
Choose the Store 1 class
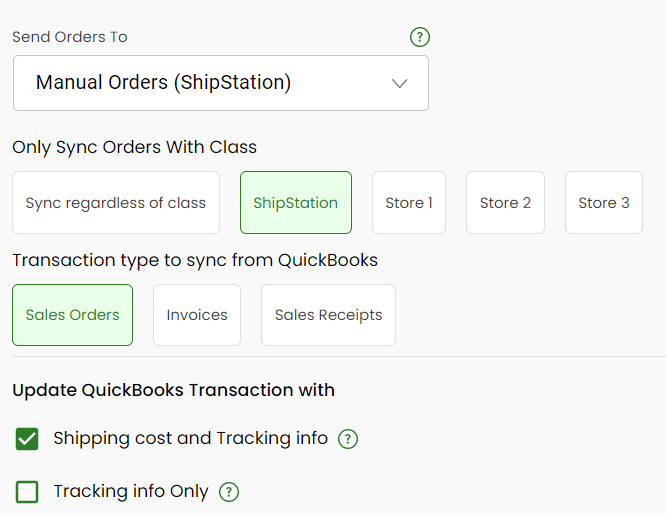pyautogui.click(x=409, y=203)
